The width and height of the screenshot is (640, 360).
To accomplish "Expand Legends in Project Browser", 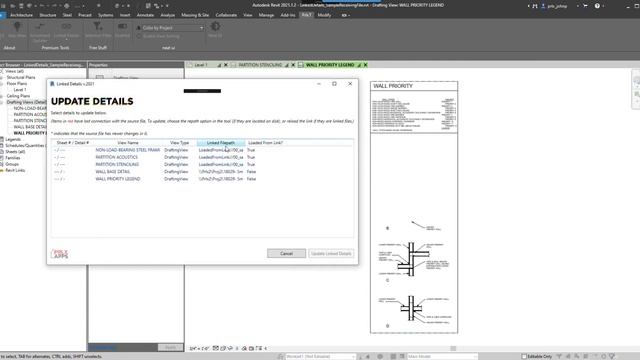I will pos(2,139).
